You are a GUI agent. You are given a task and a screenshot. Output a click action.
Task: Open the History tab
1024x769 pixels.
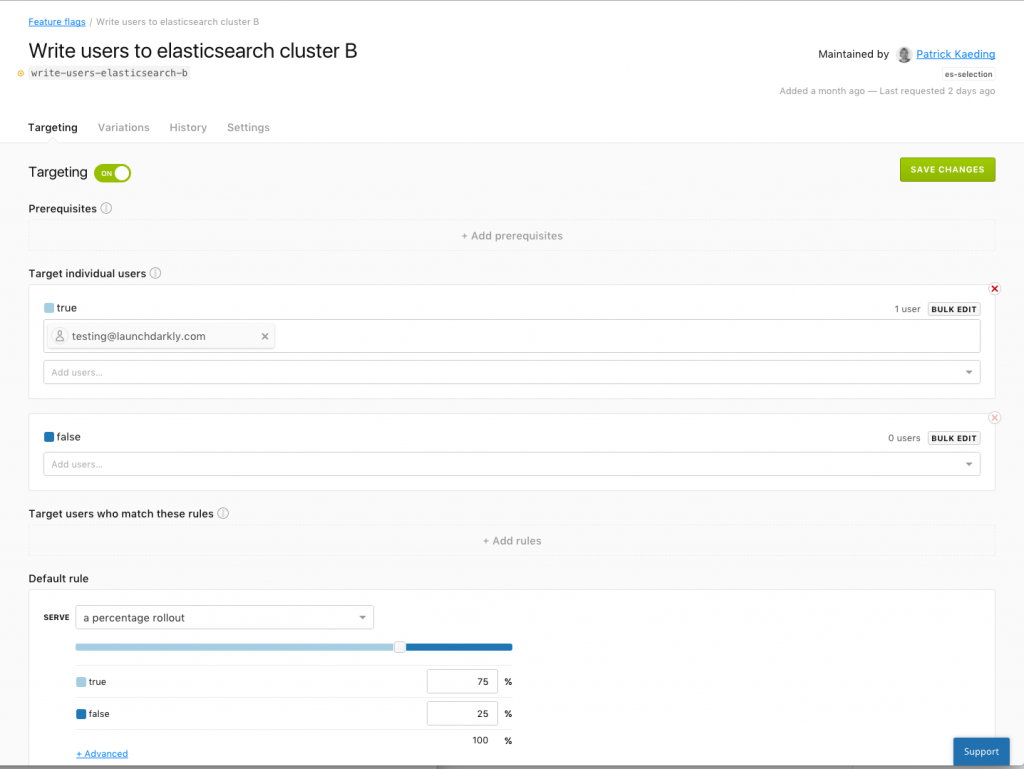[188, 127]
